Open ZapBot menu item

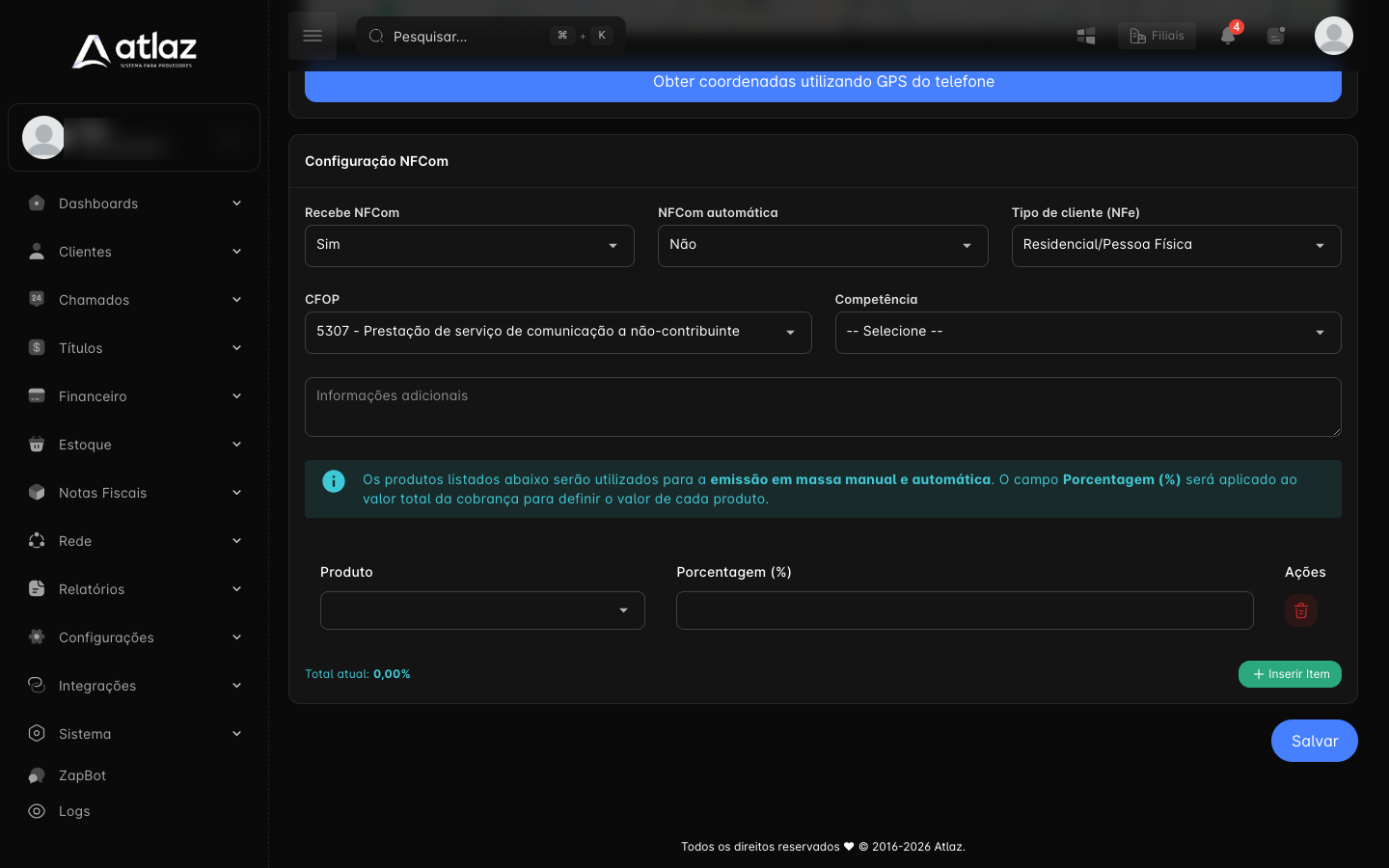134,775
